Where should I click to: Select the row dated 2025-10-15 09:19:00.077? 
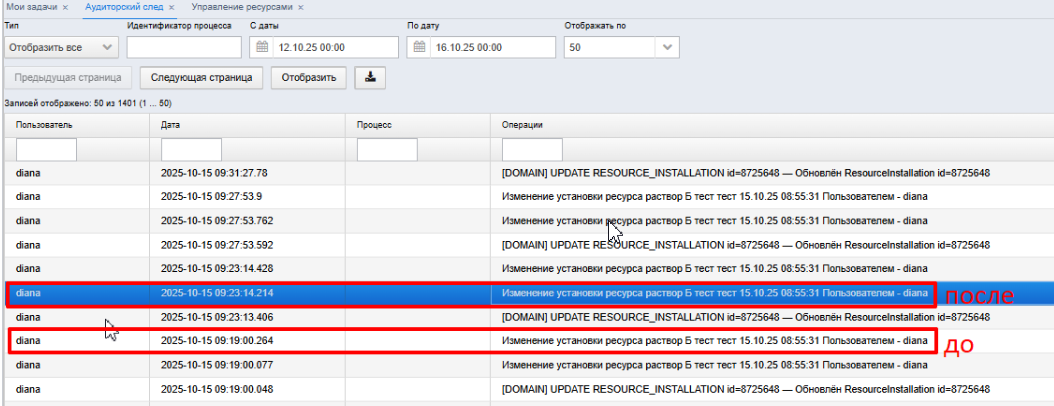[x=529, y=365]
